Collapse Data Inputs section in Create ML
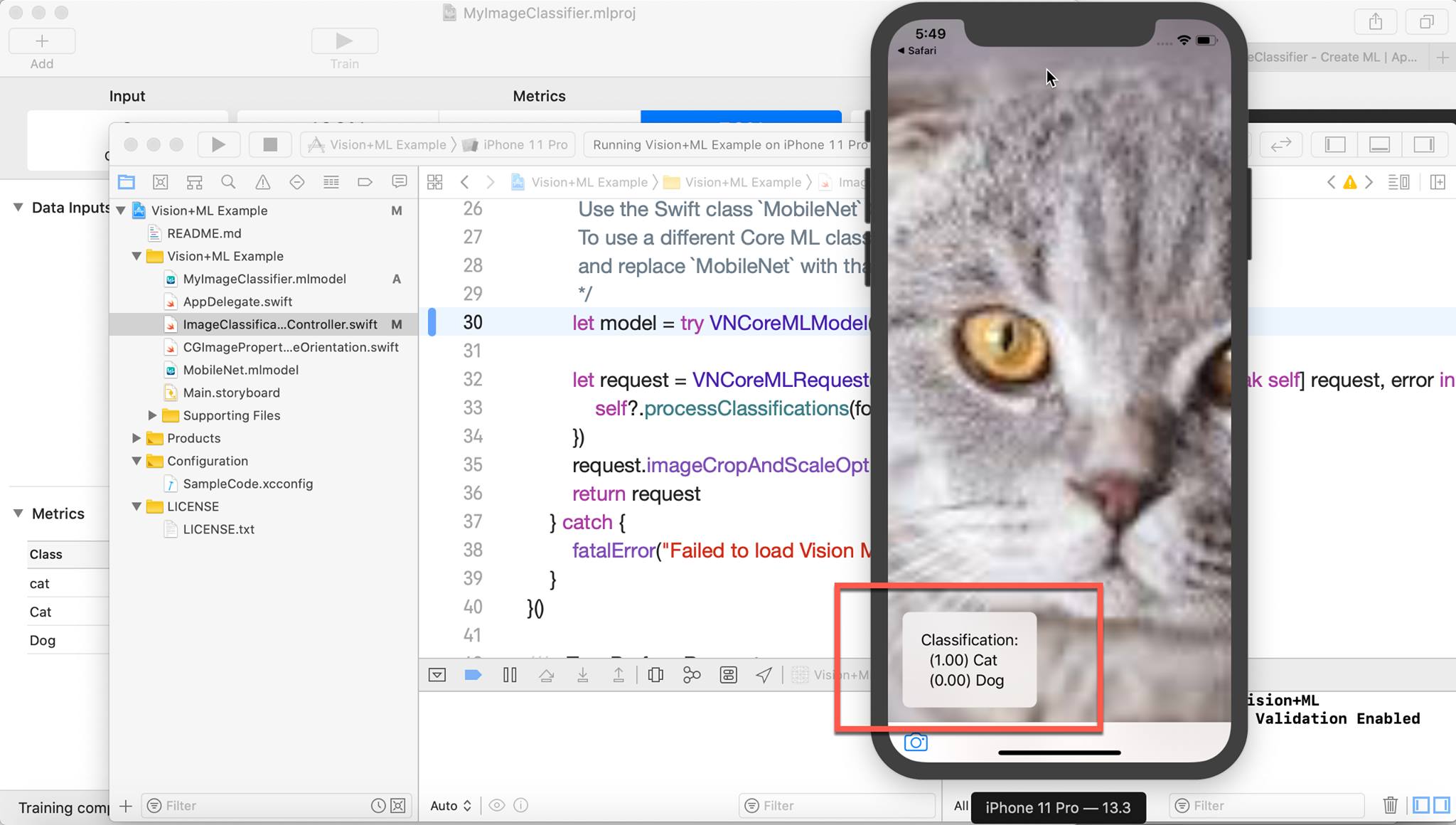This screenshot has width=1456, height=825. click(x=18, y=208)
